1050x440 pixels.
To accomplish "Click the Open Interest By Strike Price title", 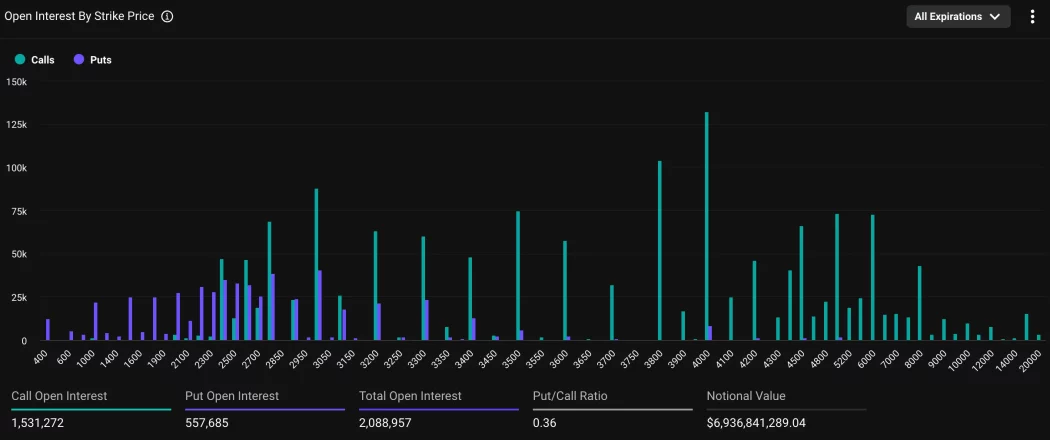I will coord(80,17).
